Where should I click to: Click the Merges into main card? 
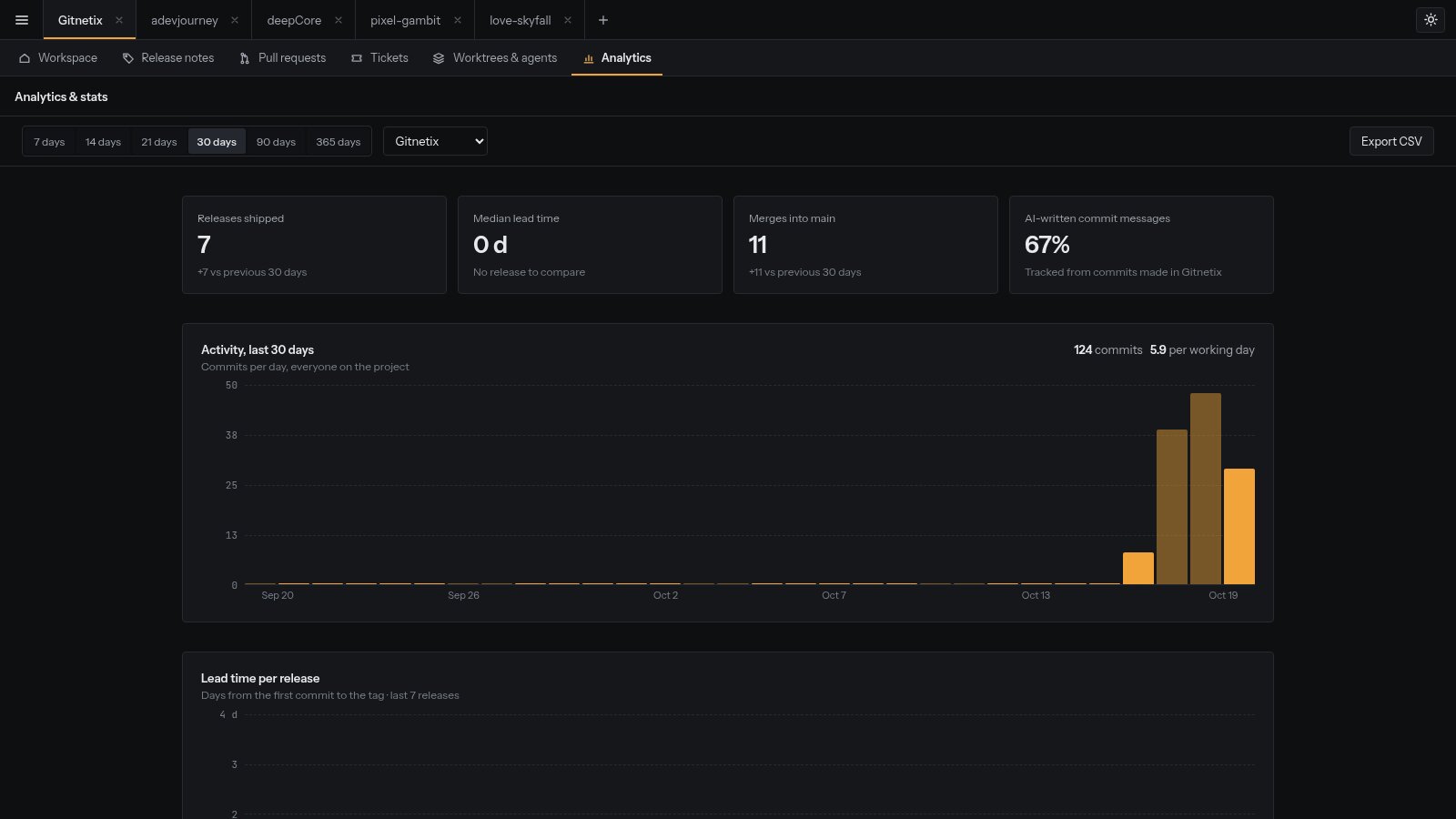point(865,245)
